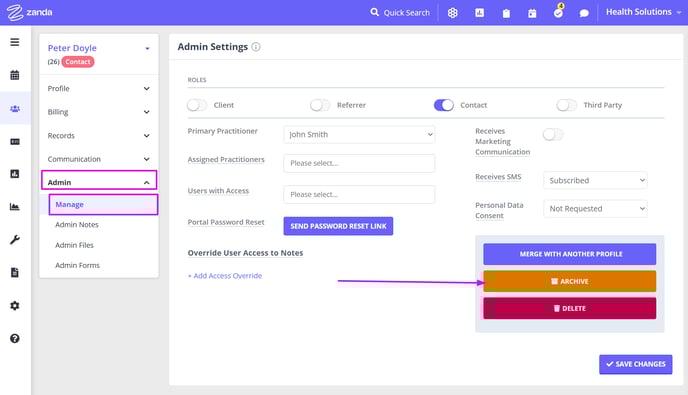Image resolution: width=688 pixels, height=395 pixels.
Task: Open the tasks checkmark icon with badge
Action: pos(558,12)
